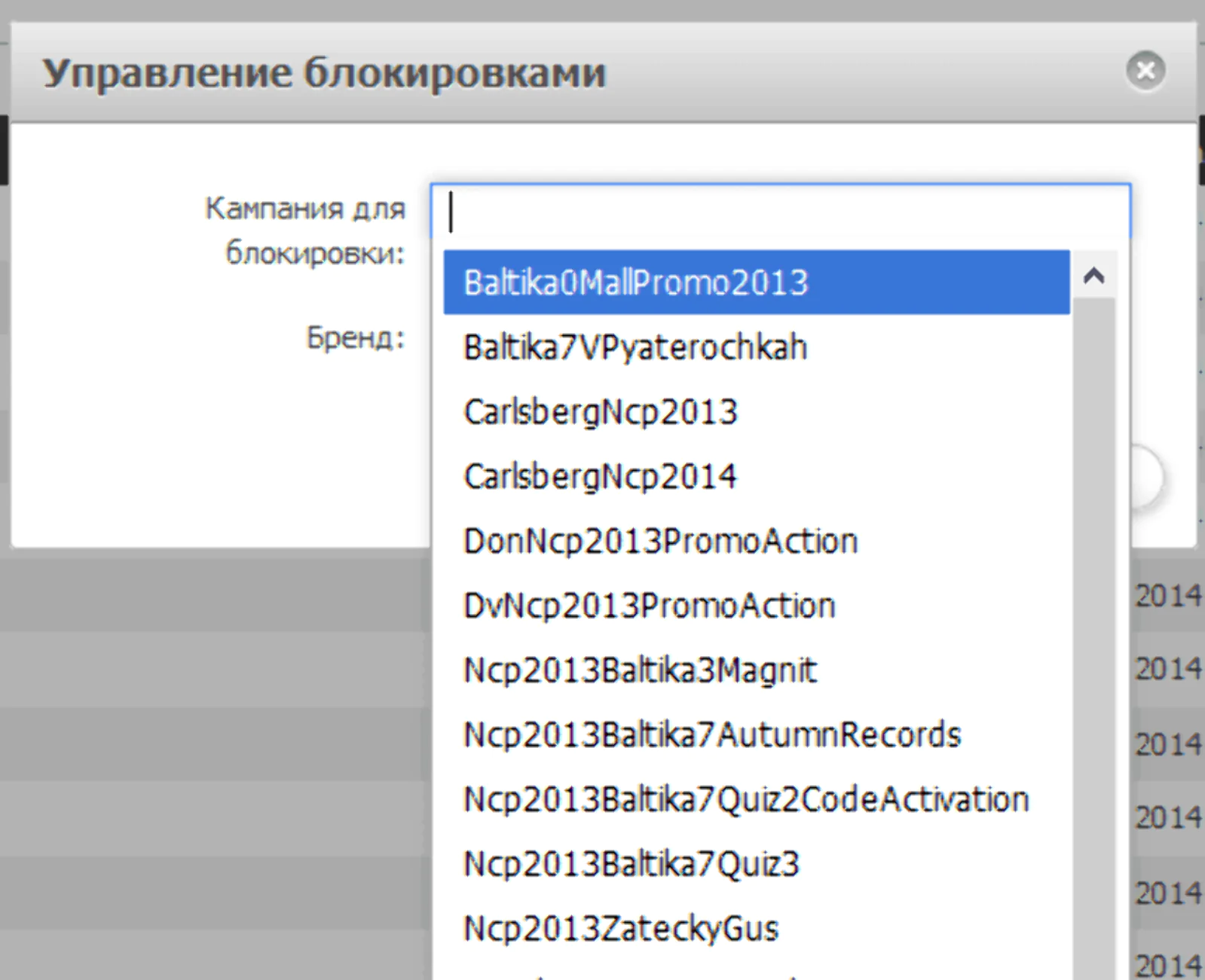
Task: Click the Кампания для блокировки input field
Action: coord(781,211)
